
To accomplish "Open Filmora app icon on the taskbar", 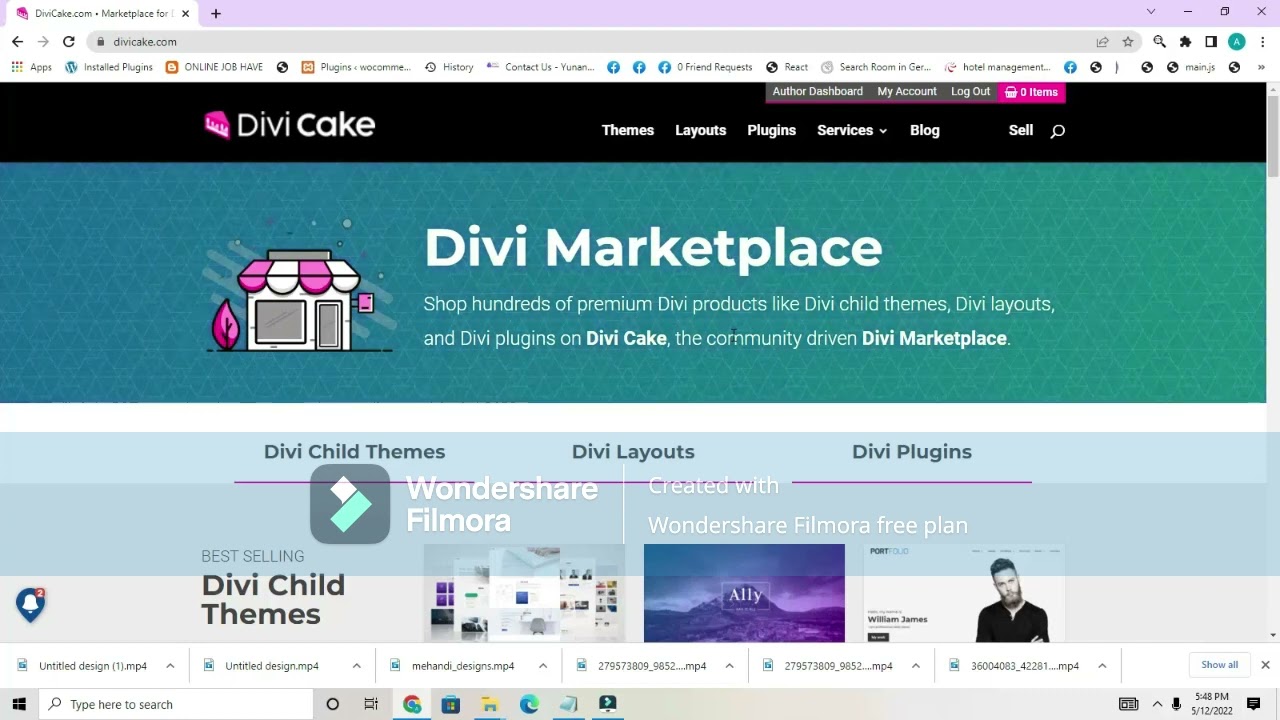I will [x=607, y=704].
